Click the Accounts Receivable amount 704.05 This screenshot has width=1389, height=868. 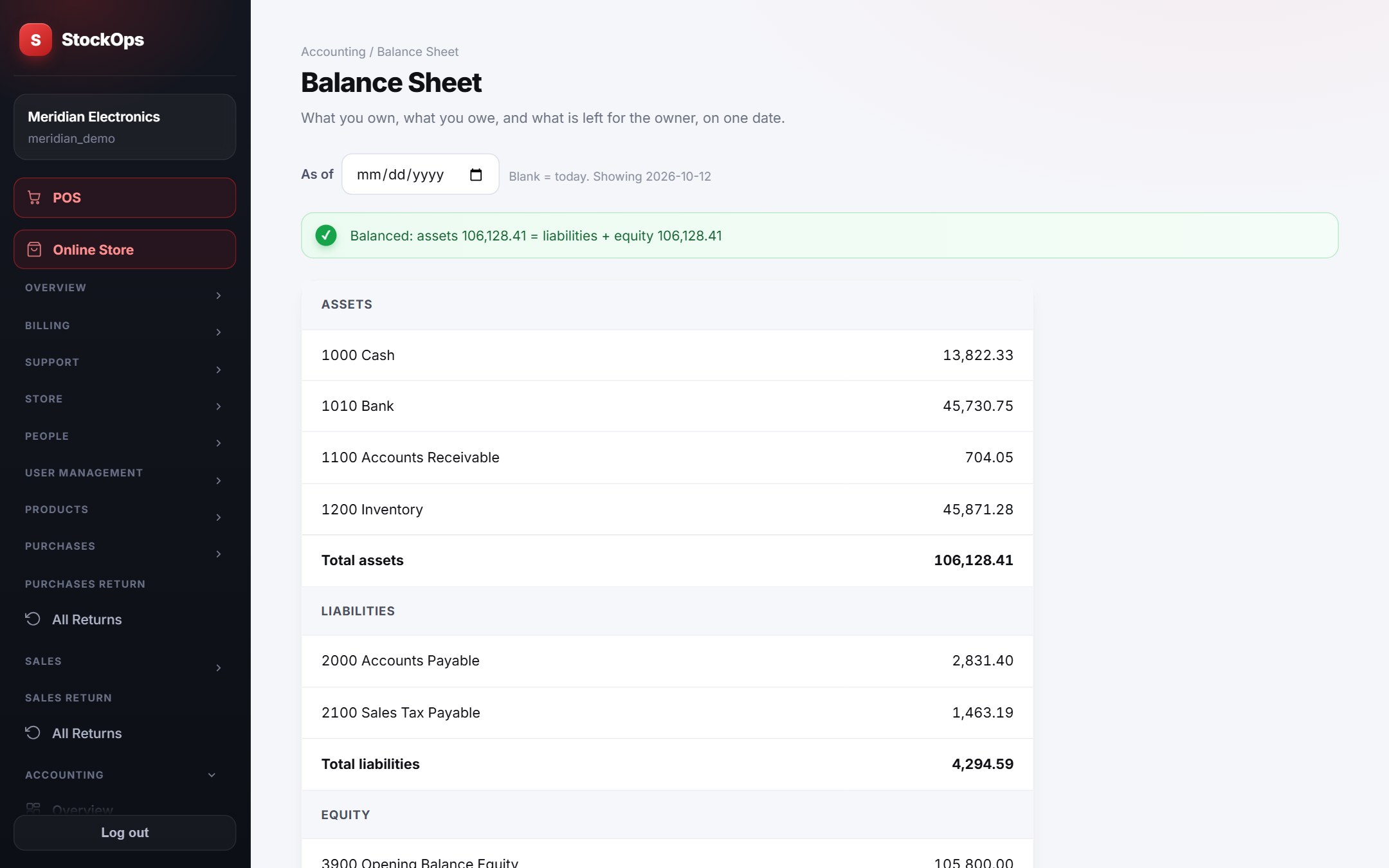pyautogui.click(x=989, y=457)
